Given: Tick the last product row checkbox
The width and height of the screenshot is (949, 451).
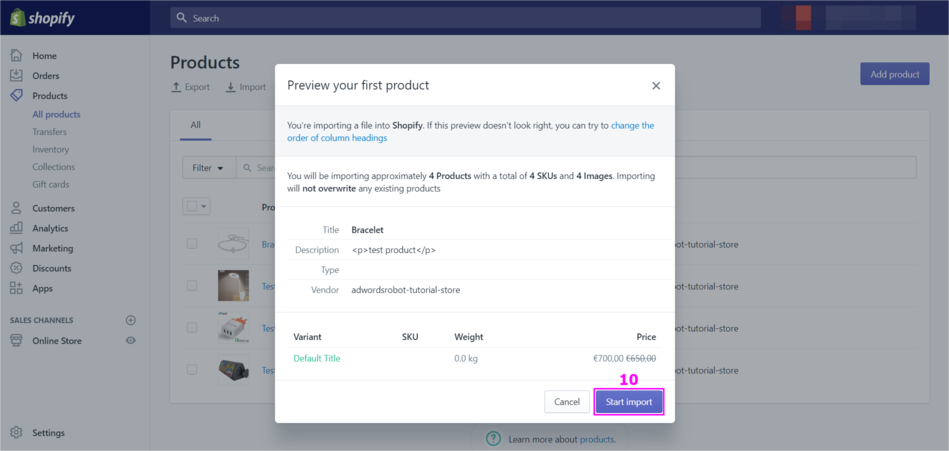Looking at the screenshot, I should coord(192,370).
